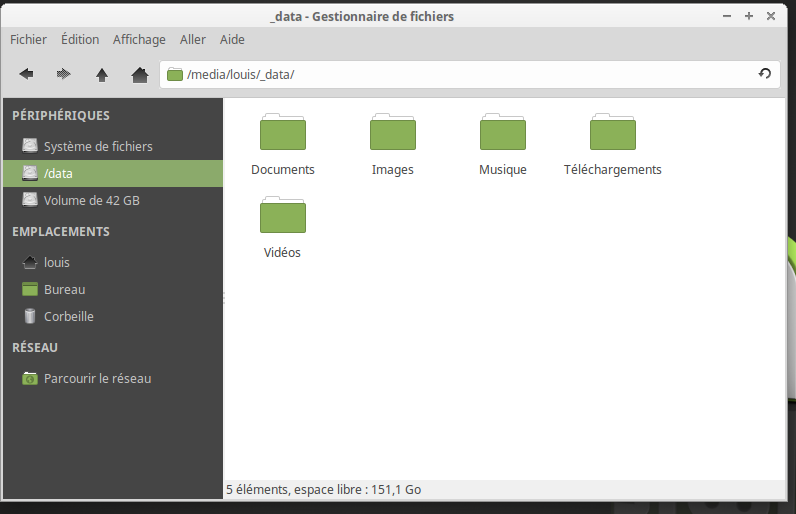Close the Gestionnaire de fichiers window
The width and height of the screenshot is (796, 514).
coord(771,16)
